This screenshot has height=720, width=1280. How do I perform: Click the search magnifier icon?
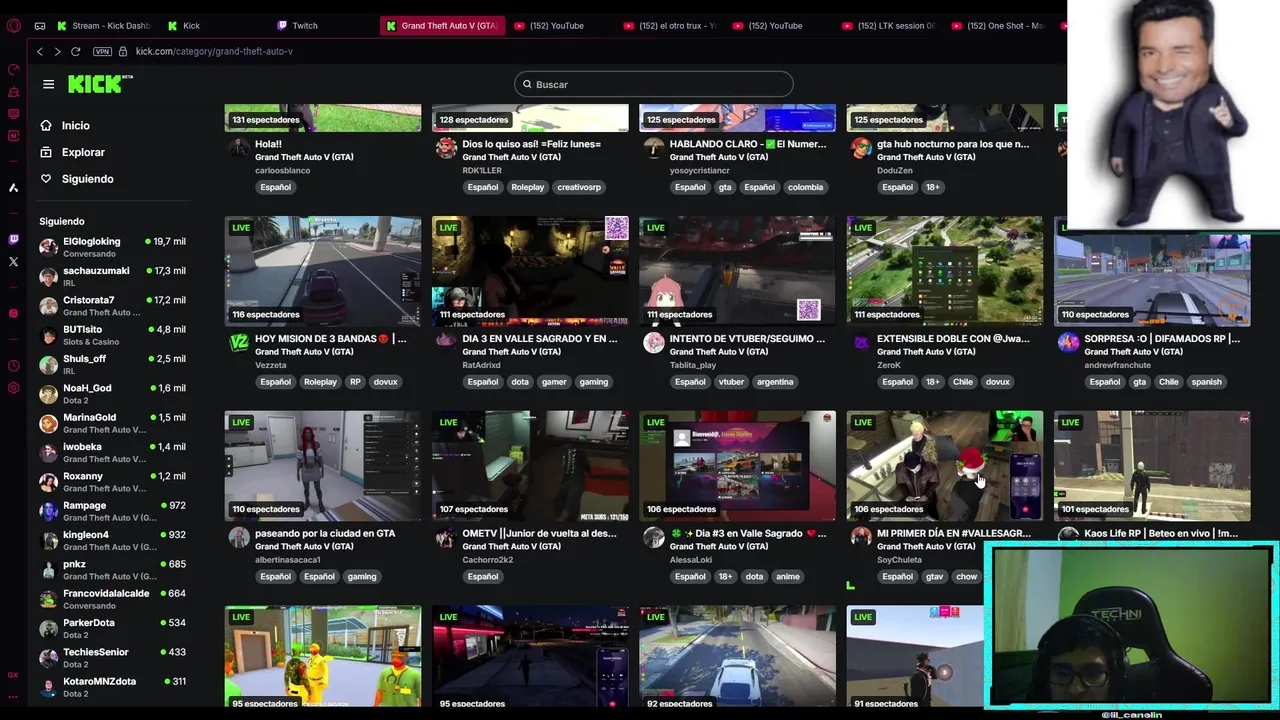point(527,84)
